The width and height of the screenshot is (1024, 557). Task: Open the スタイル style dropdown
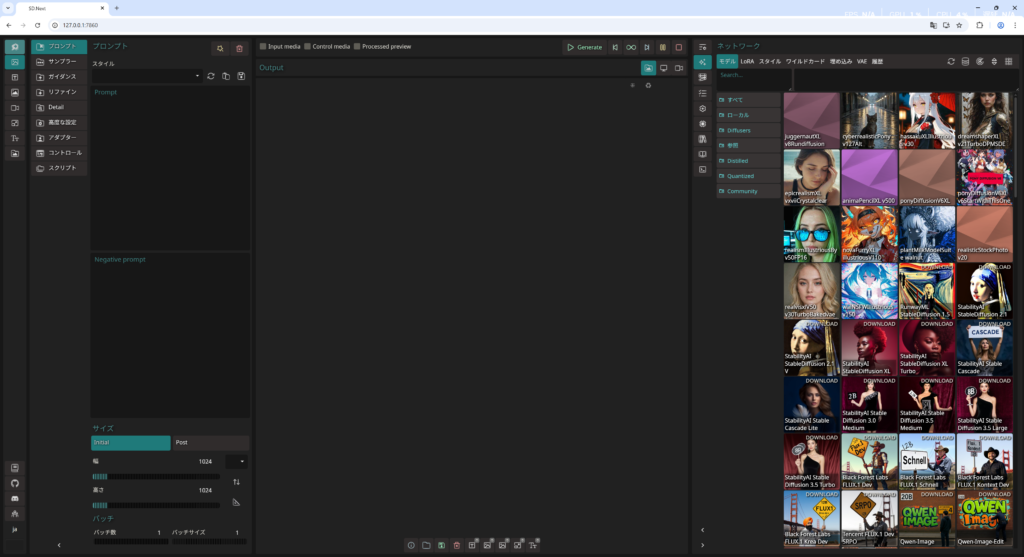(x=147, y=76)
